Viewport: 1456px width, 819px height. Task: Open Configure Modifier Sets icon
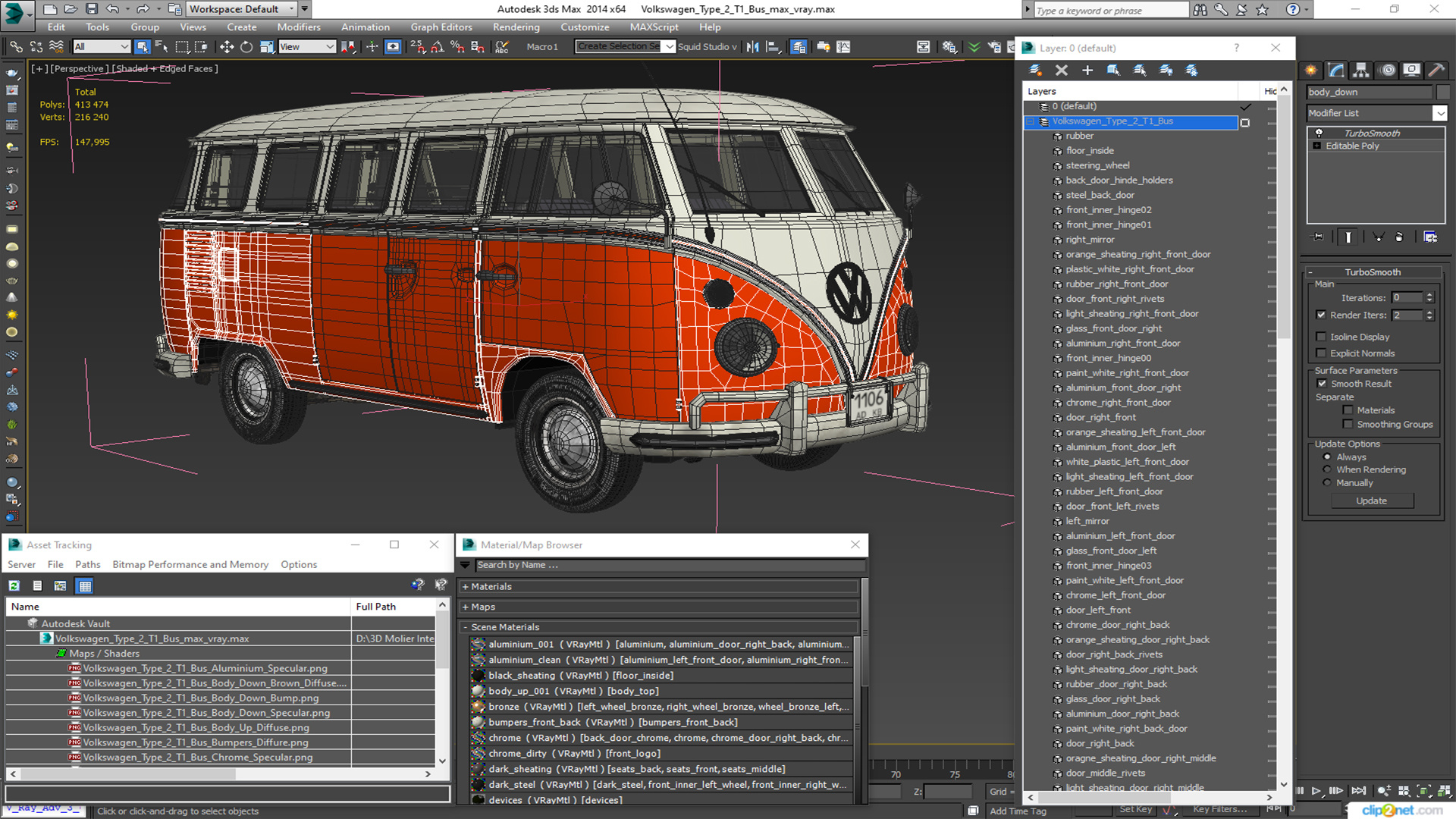point(1430,237)
